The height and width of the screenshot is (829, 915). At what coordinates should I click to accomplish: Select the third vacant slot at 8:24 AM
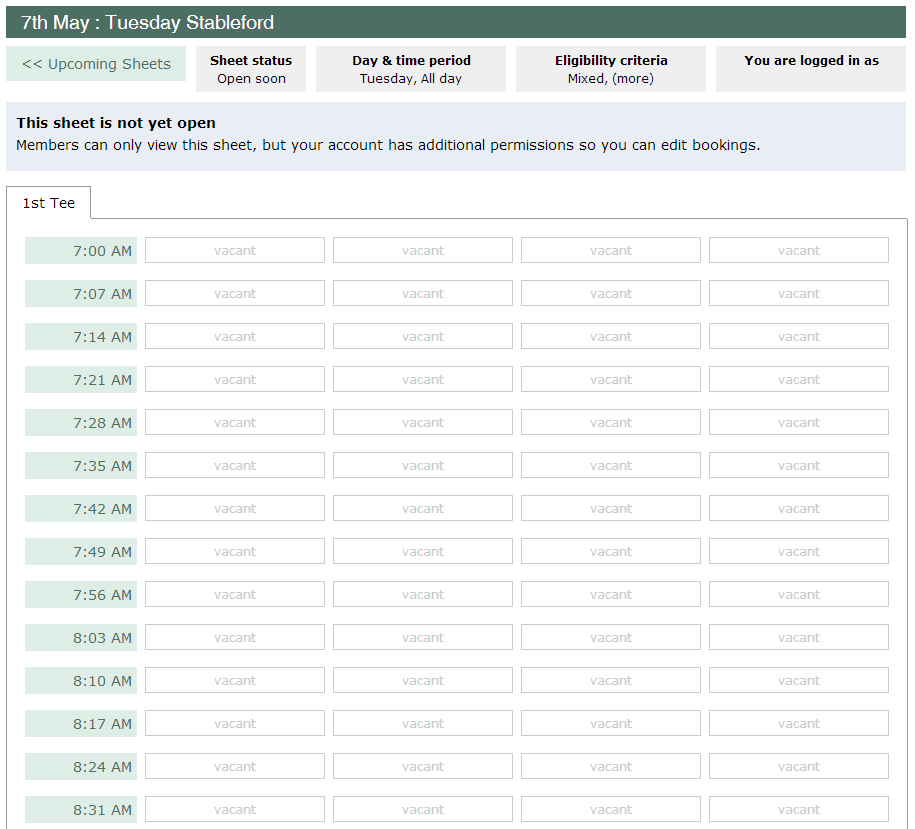click(610, 766)
